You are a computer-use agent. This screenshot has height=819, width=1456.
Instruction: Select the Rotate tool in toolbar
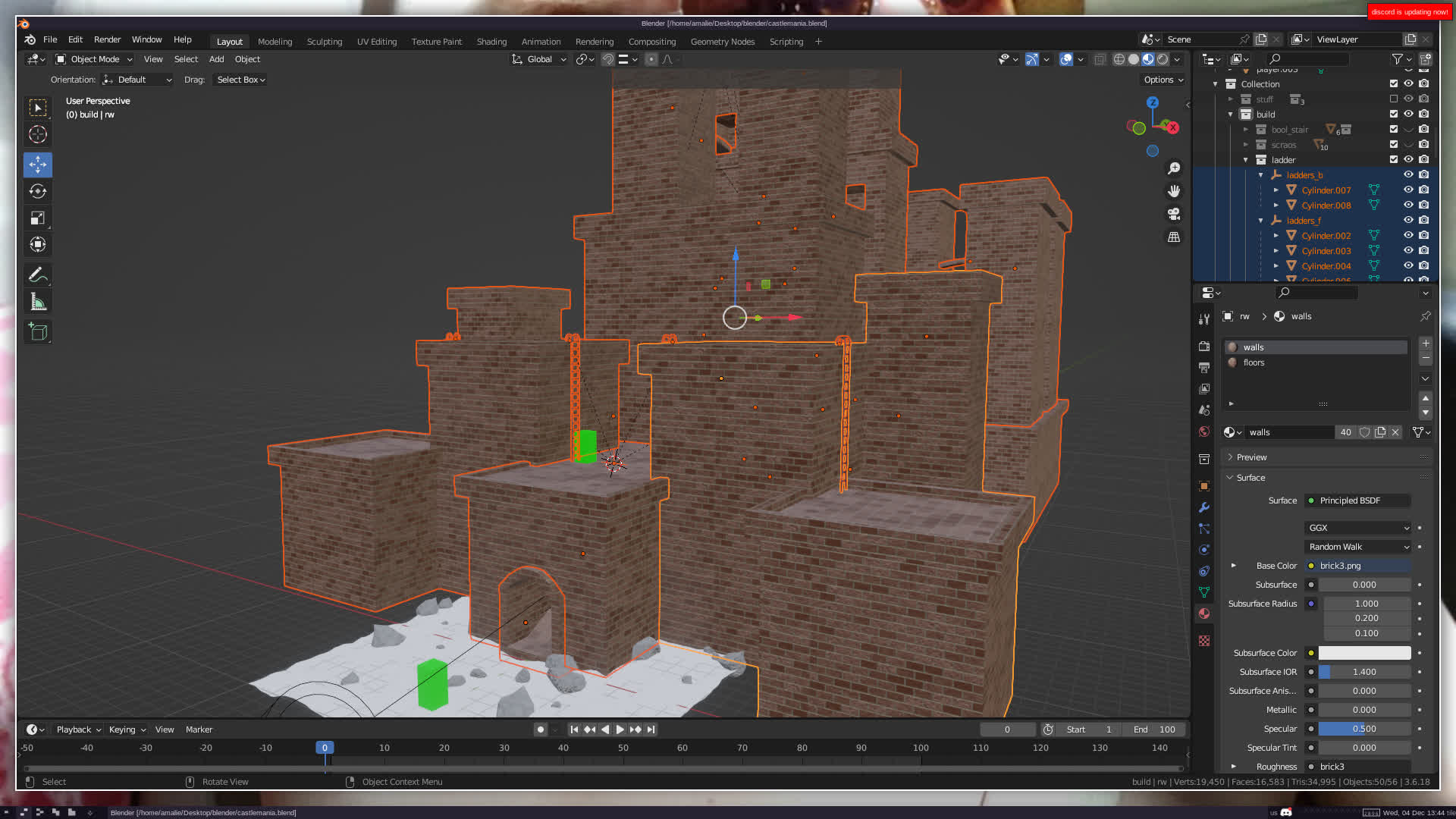coord(38,192)
